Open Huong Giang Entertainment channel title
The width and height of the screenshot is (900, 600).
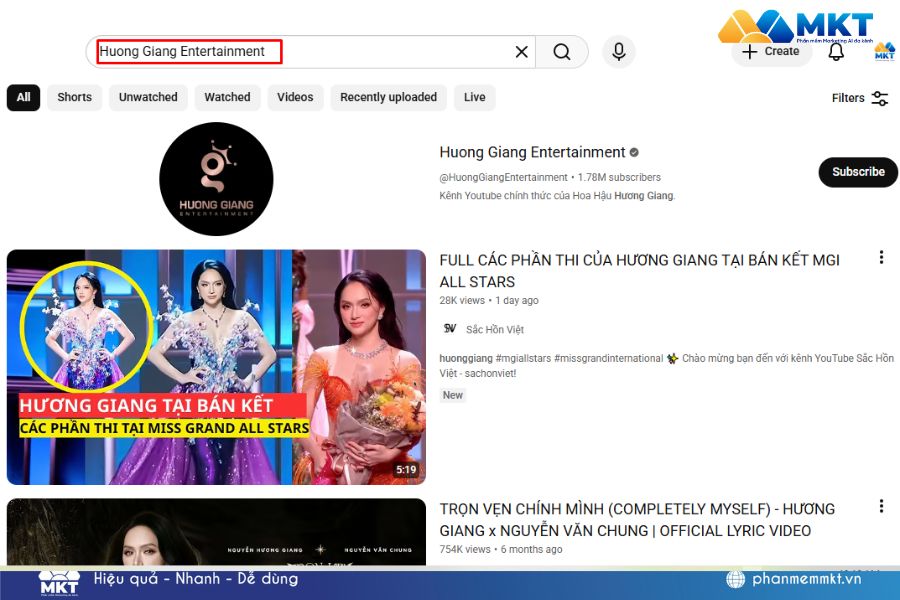[532, 152]
